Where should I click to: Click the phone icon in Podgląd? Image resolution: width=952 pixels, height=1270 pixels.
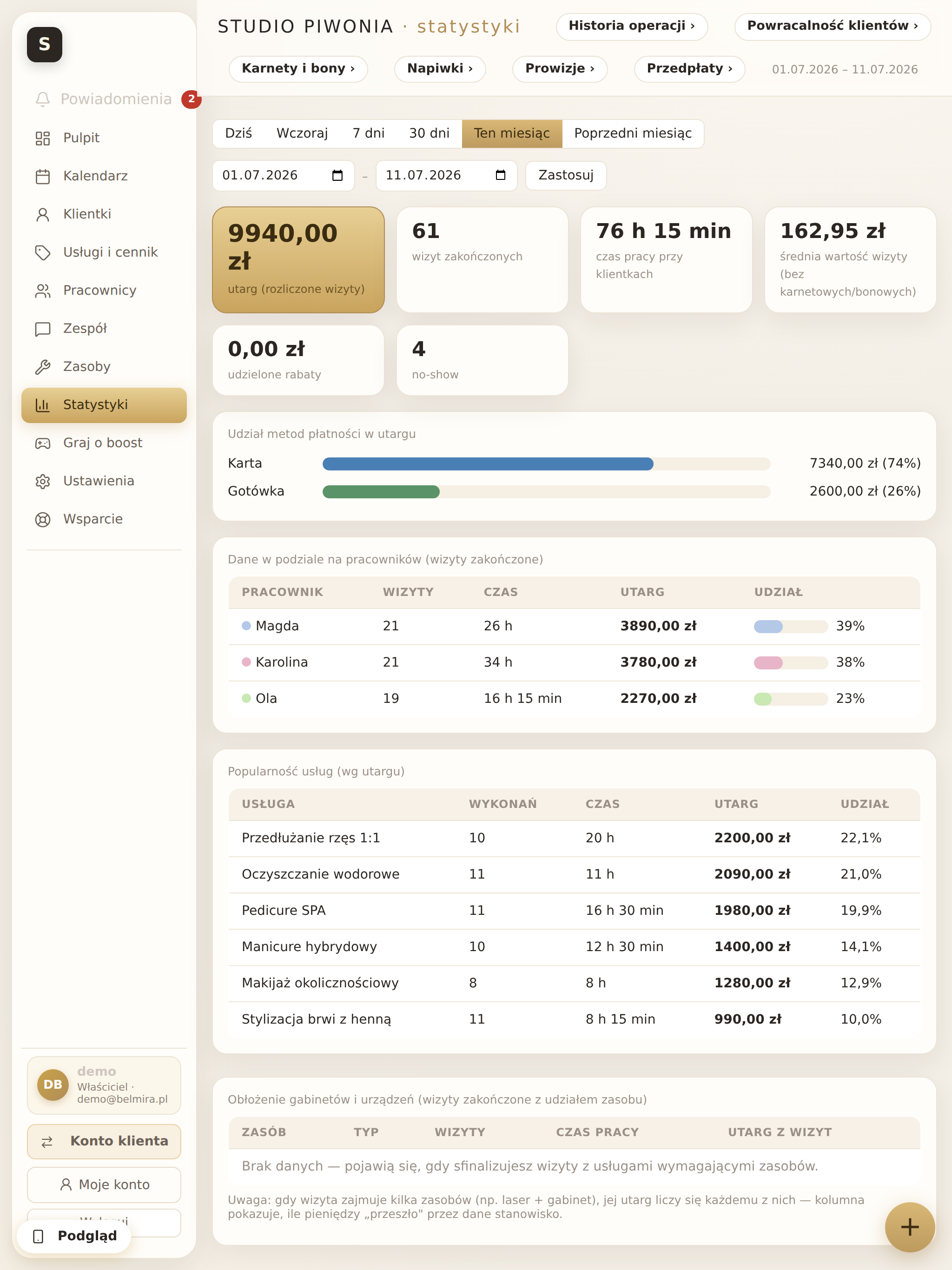(x=39, y=1236)
